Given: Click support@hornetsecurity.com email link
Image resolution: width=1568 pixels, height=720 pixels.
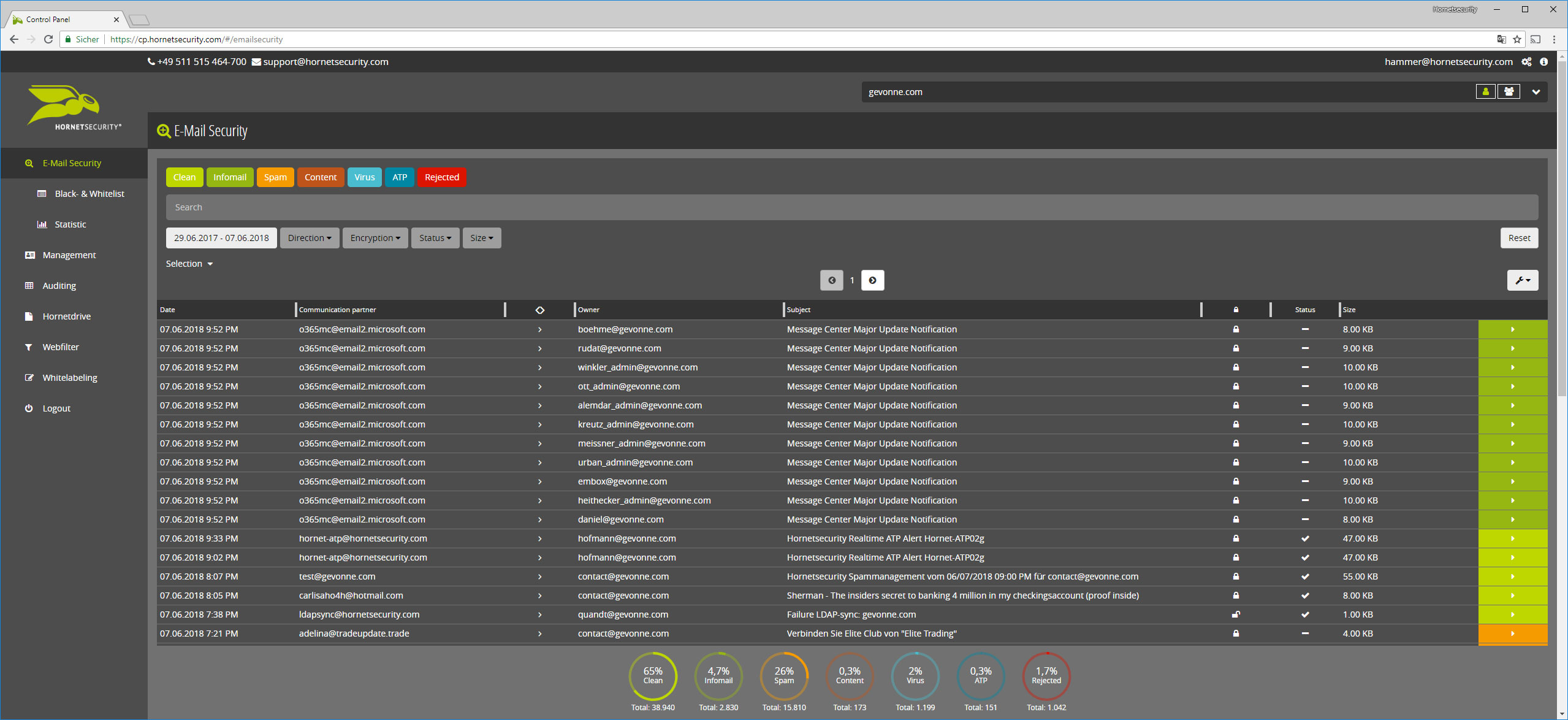Looking at the screenshot, I should [x=325, y=62].
